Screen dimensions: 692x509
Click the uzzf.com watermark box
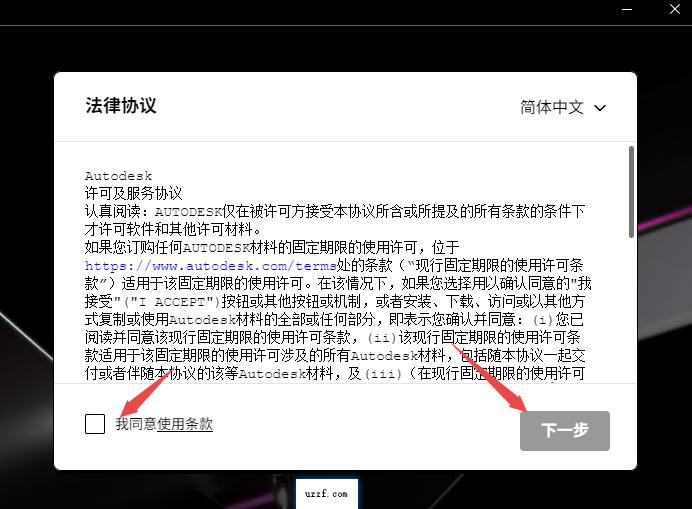pos(326,494)
